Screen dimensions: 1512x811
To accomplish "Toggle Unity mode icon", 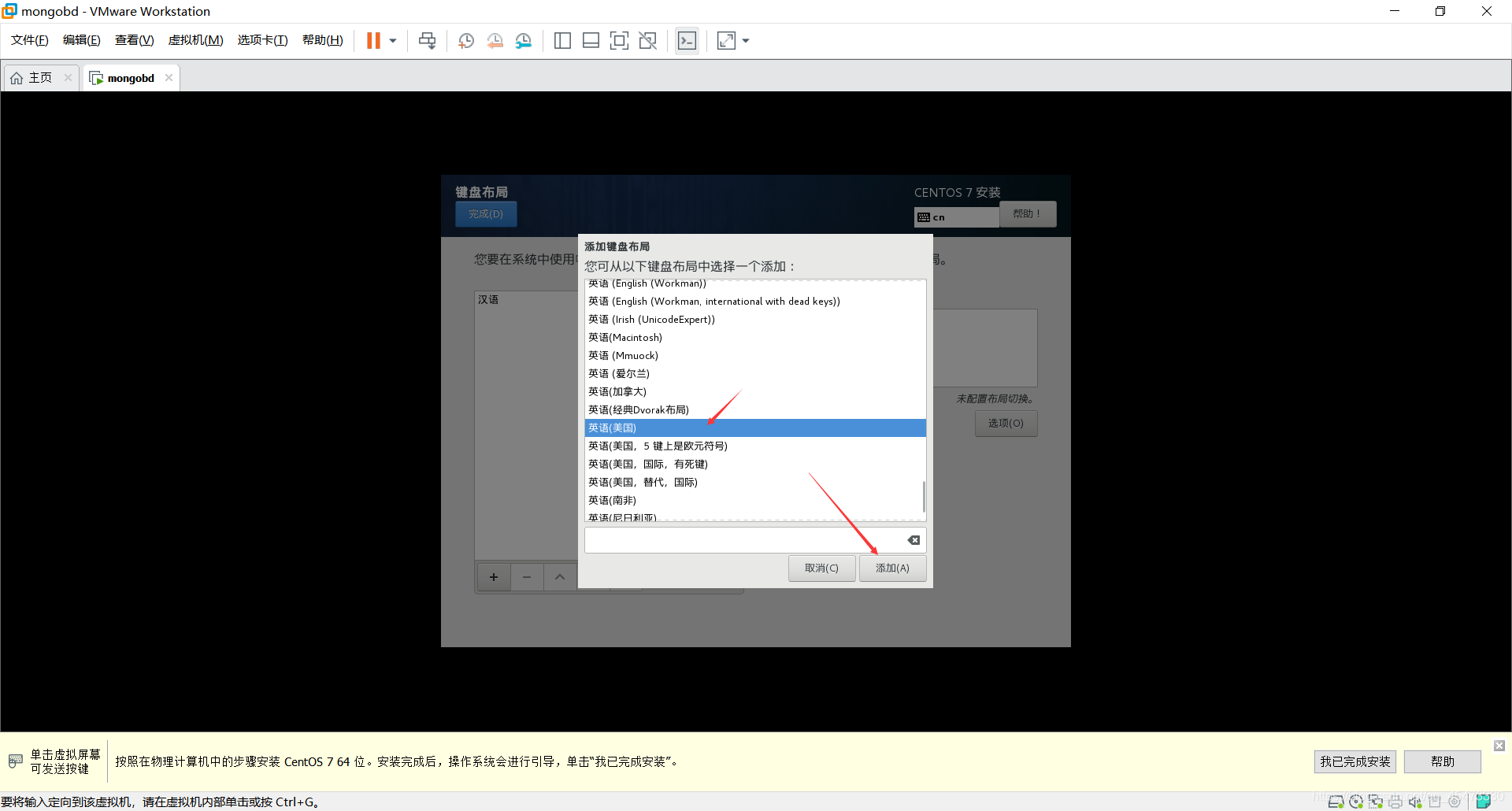I will [x=648, y=41].
